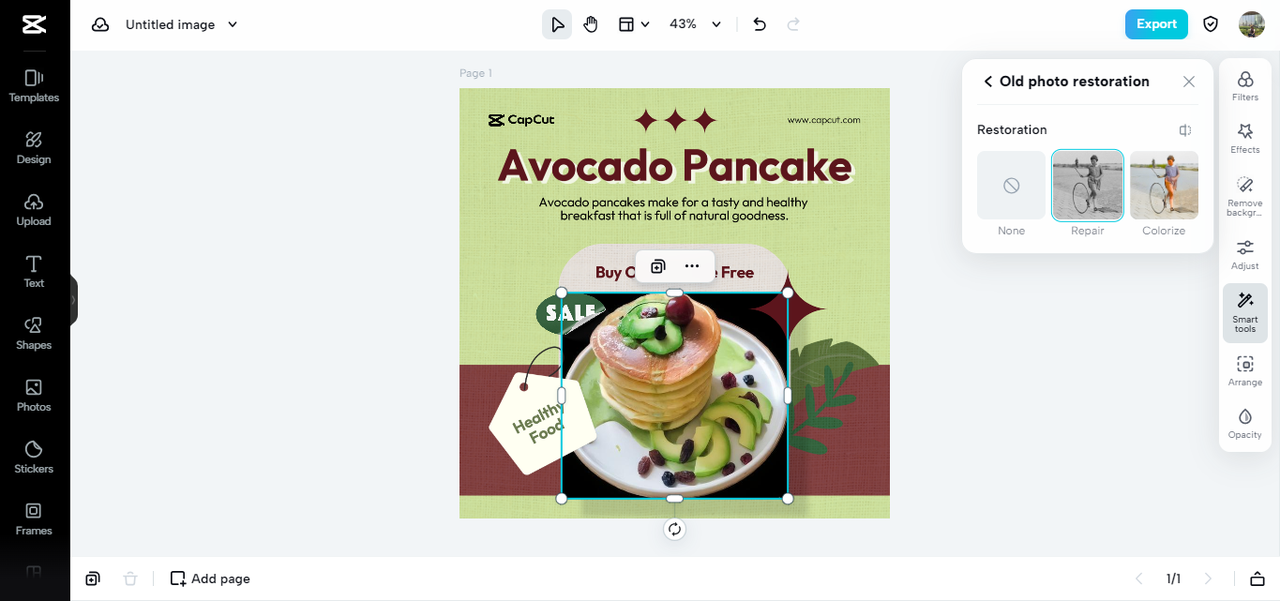
Task: Open the layout resize dropdown
Action: (x=634, y=24)
